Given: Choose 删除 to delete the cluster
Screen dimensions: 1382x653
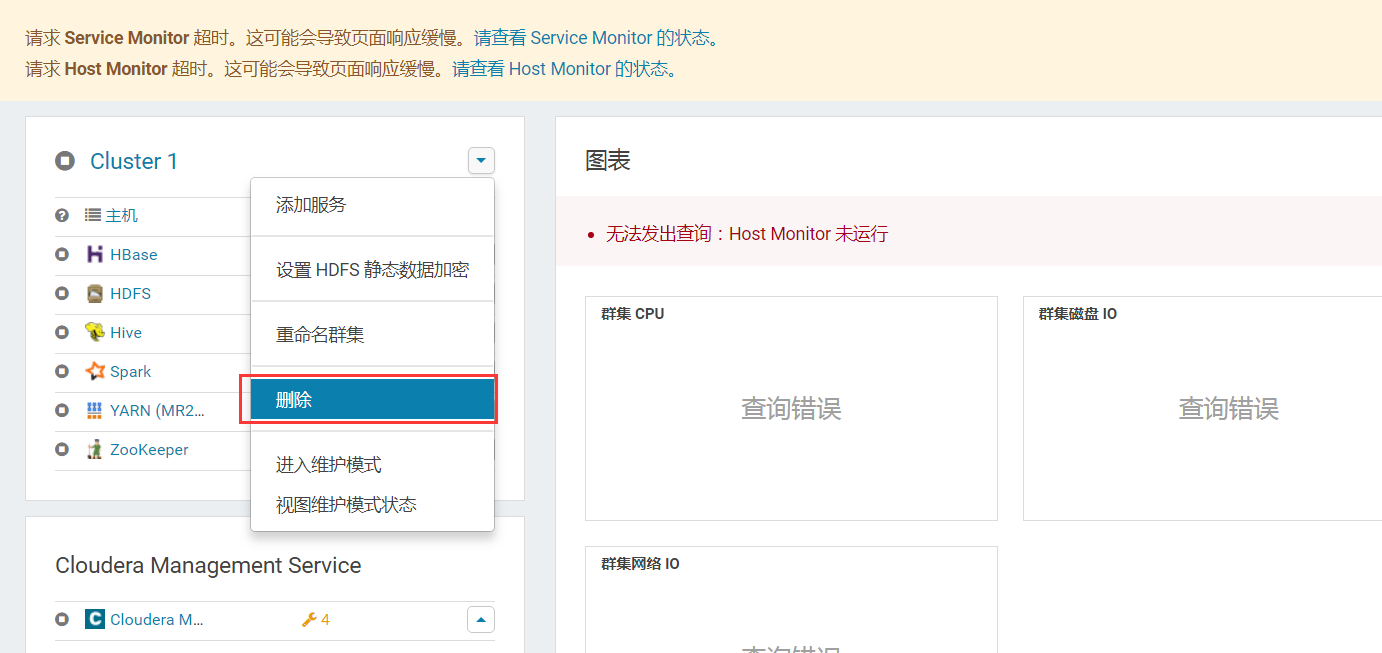Looking at the screenshot, I should (x=372, y=400).
